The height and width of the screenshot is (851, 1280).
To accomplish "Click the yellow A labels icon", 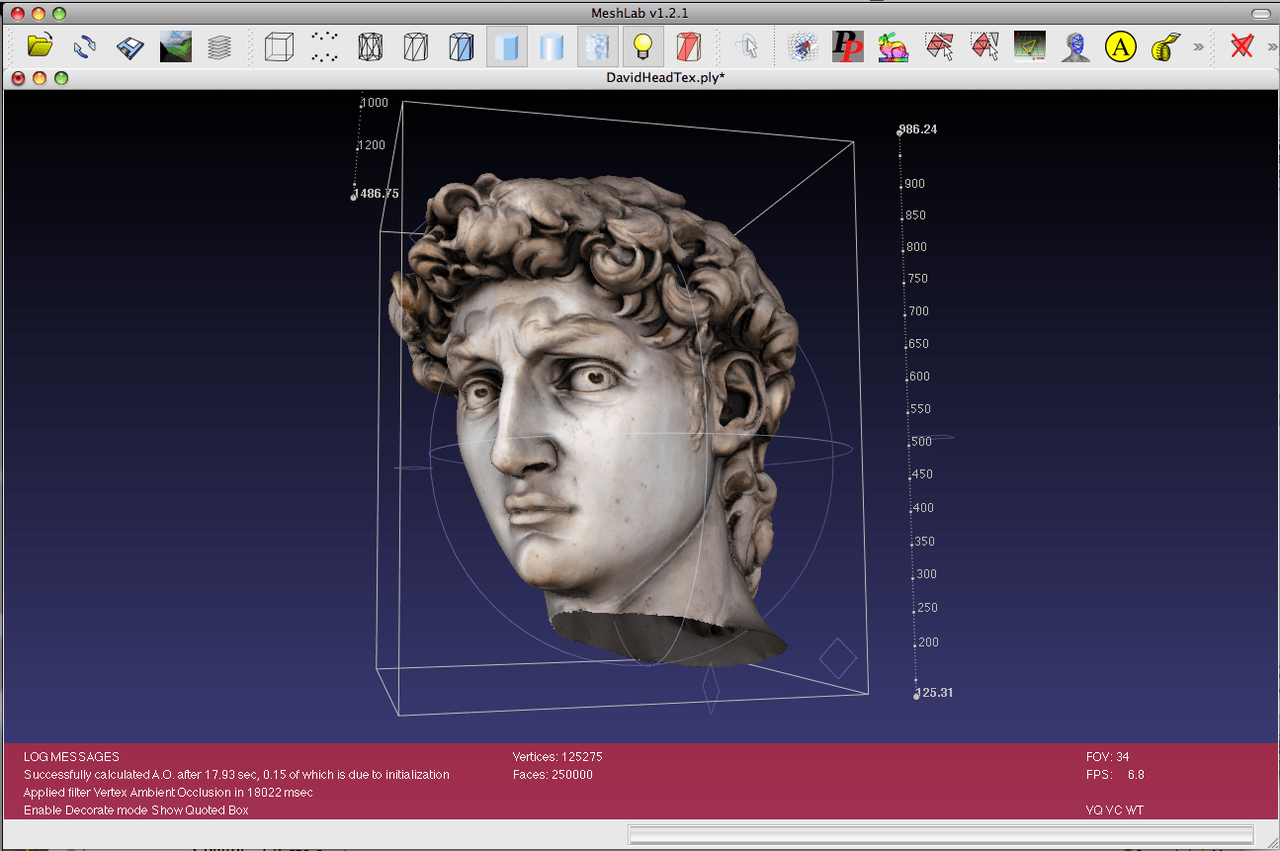I will [x=1120, y=46].
